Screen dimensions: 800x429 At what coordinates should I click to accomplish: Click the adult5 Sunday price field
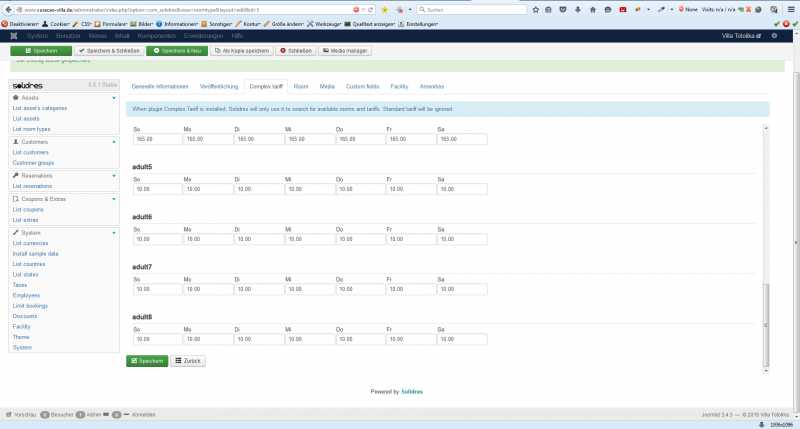(155, 188)
